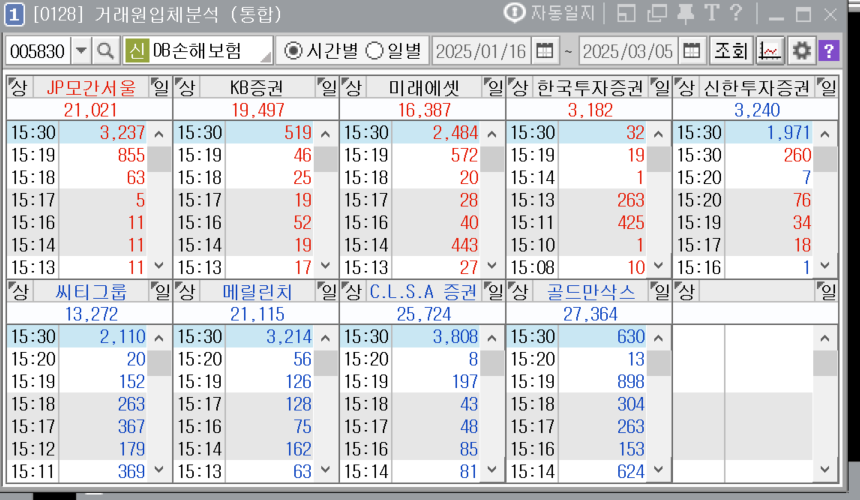Click the font size T icon

point(711,13)
